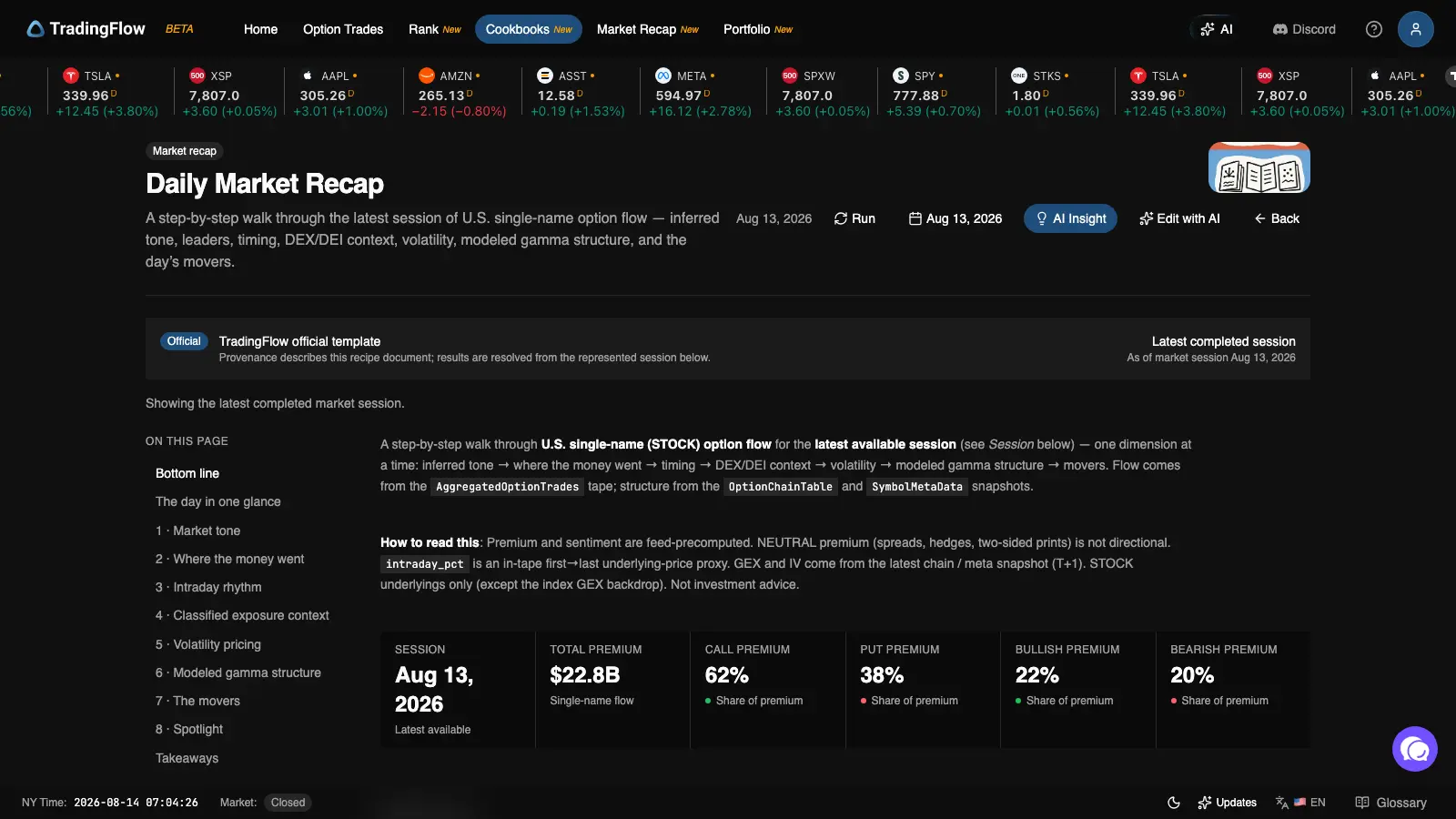Click the SymbolMetaData code label
Screen dimensions: 1456x819
point(917,487)
